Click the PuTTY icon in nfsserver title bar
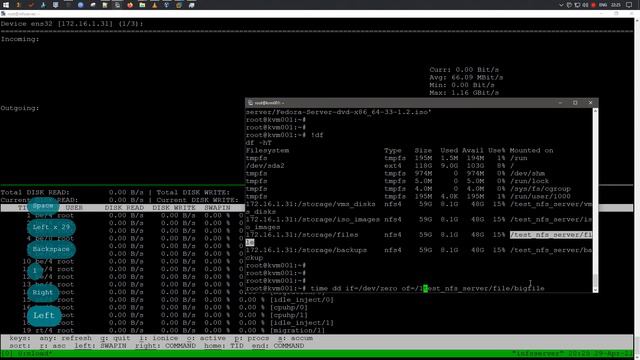The width and height of the screenshot is (640, 360). point(3,14)
